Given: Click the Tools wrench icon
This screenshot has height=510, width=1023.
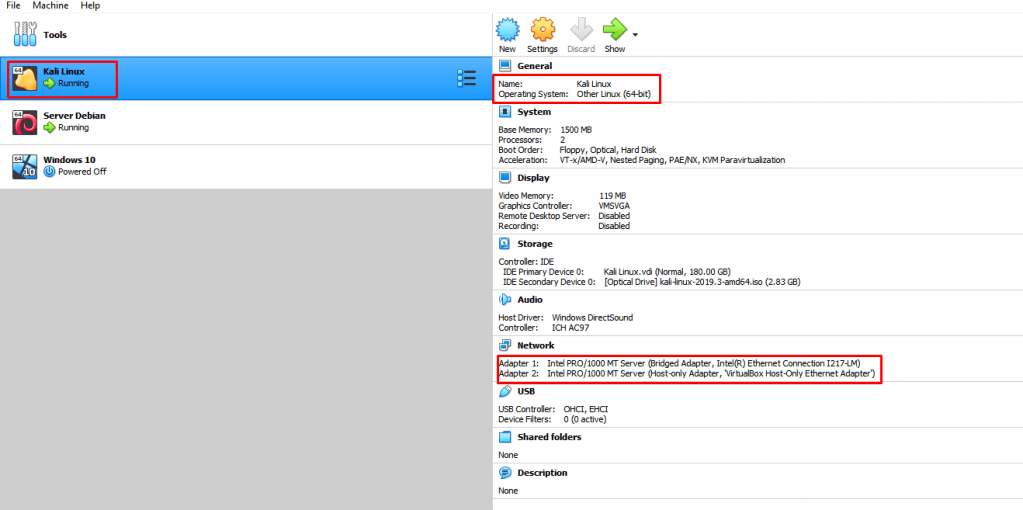Looking at the screenshot, I should pyautogui.click(x=25, y=35).
